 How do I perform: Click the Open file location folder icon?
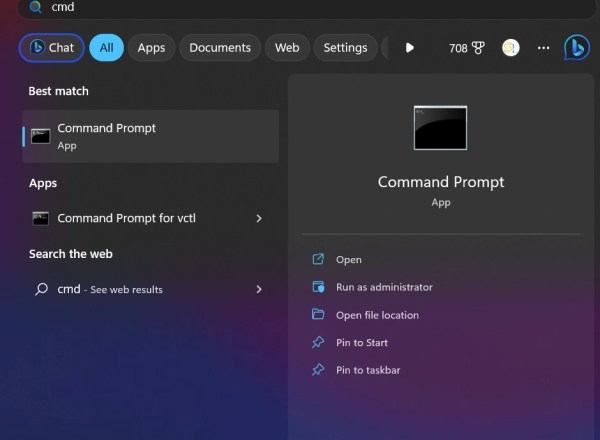click(318, 314)
